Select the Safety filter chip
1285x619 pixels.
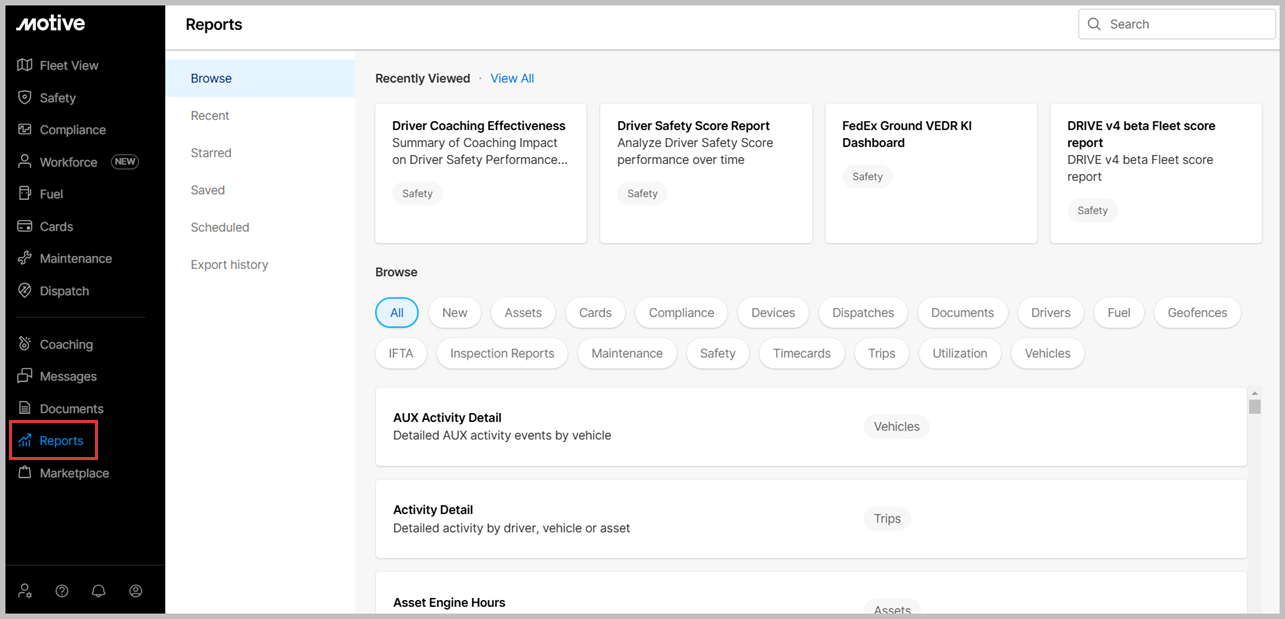[x=717, y=353]
